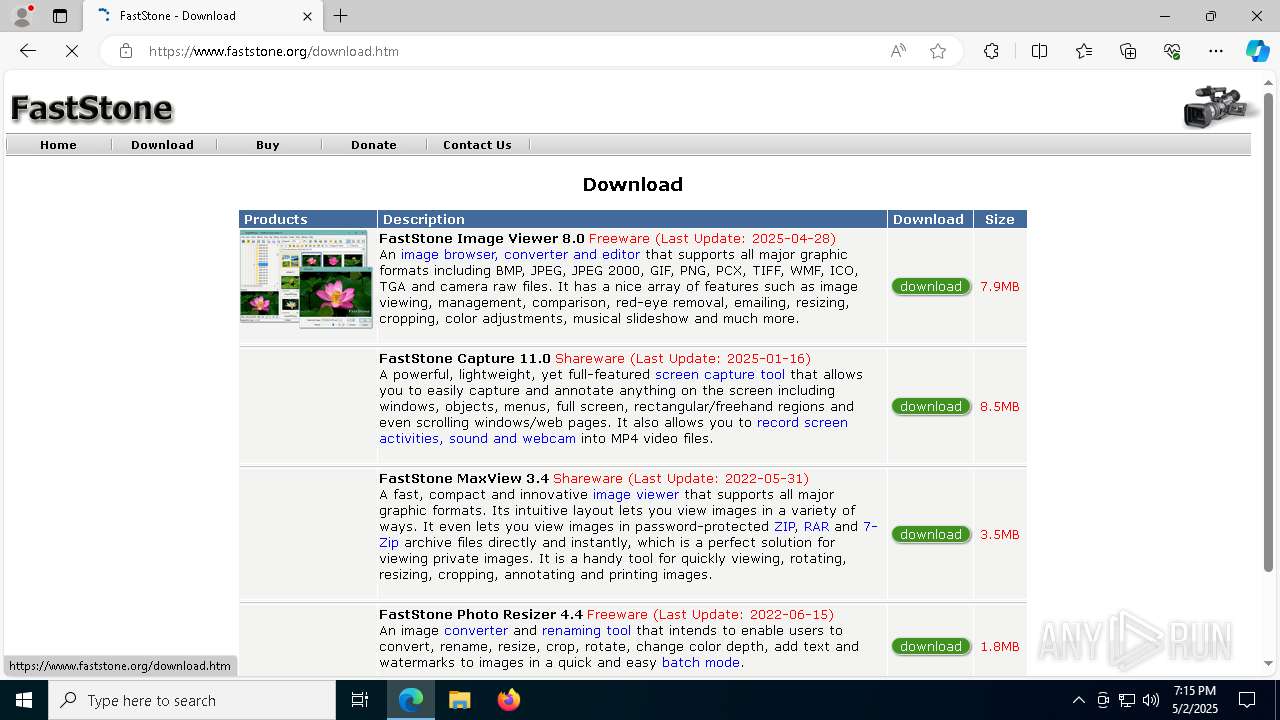Show hidden system tray icons

click(x=1078, y=700)
